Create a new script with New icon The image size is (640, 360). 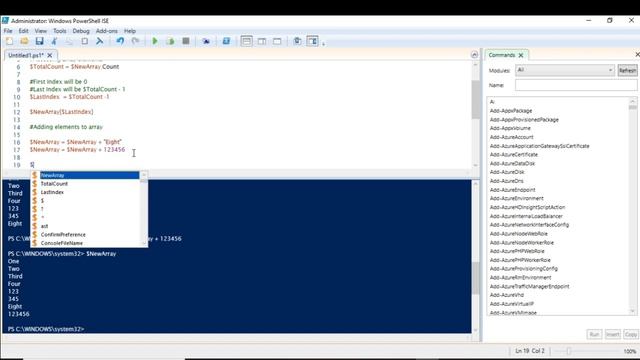(x=9, y=41)
